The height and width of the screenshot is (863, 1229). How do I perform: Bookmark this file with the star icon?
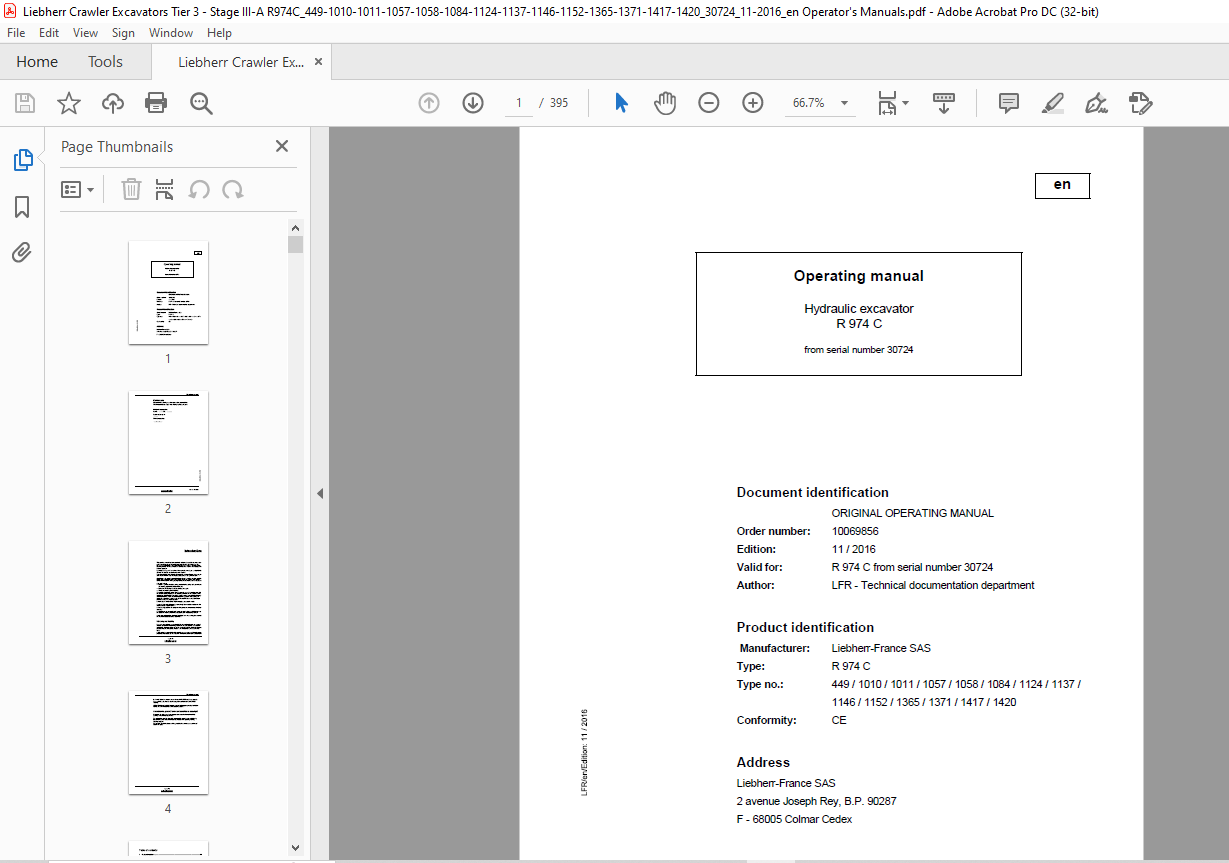68,103
